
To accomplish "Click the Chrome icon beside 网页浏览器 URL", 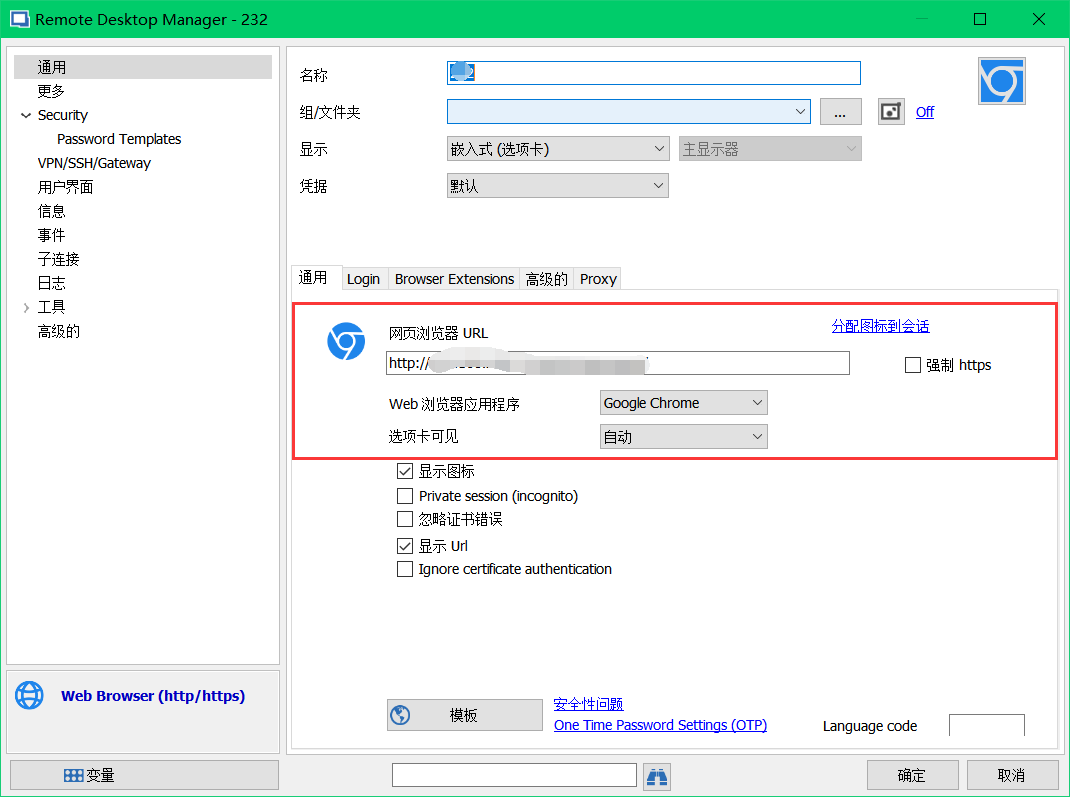I will 345,341.
